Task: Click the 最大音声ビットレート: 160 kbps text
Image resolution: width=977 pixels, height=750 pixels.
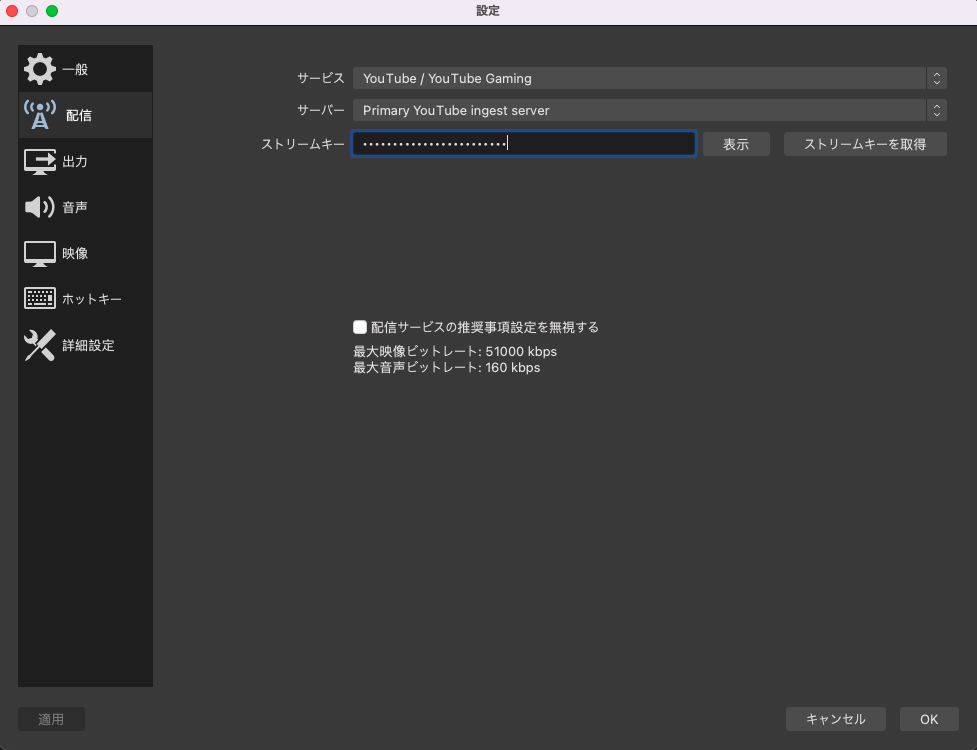Action: click(x=447, y=368)
